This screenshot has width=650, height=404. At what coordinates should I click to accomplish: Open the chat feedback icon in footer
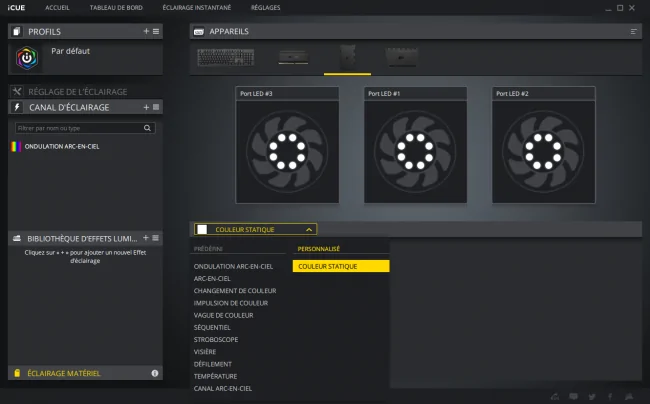(573, 397)
